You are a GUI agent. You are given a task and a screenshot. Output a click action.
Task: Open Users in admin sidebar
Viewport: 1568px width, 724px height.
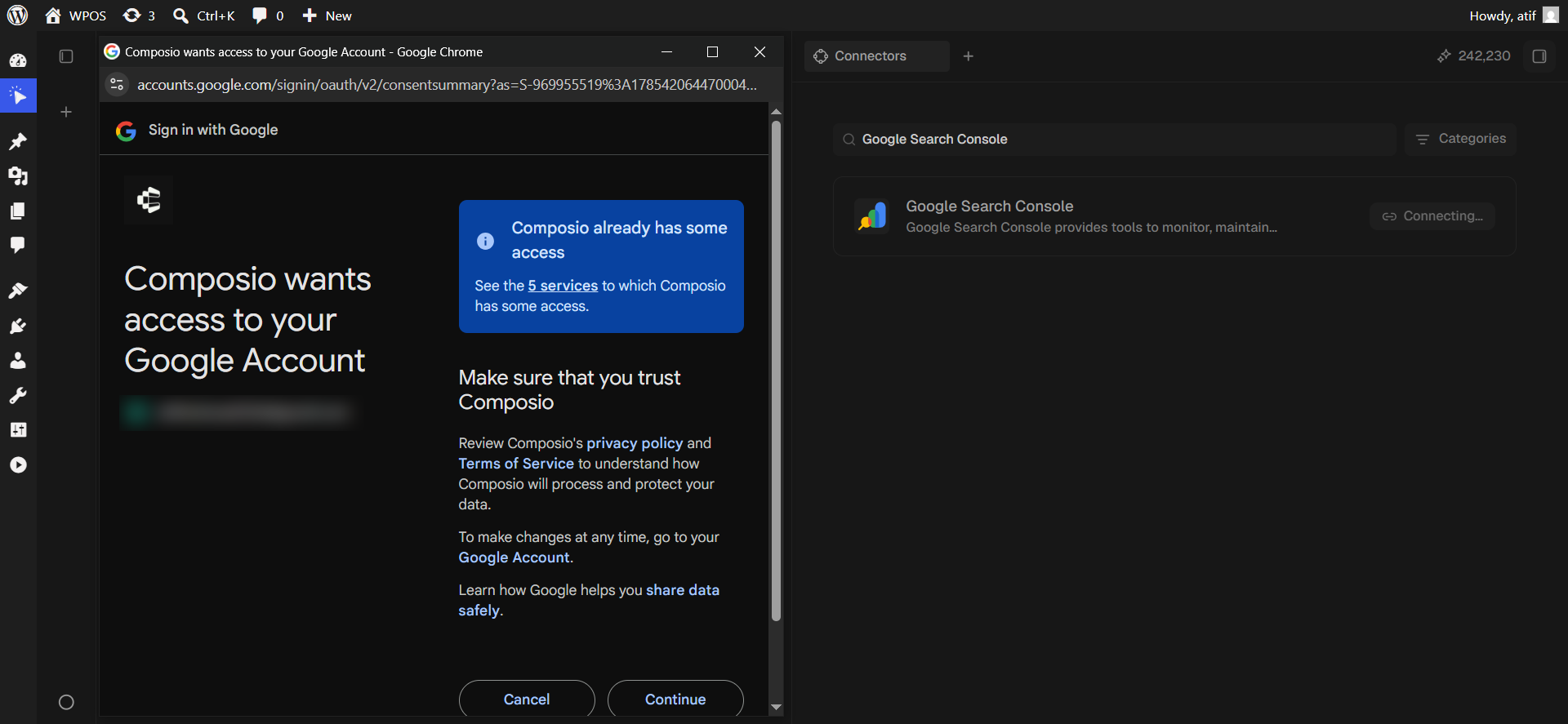tap(18, 361)
